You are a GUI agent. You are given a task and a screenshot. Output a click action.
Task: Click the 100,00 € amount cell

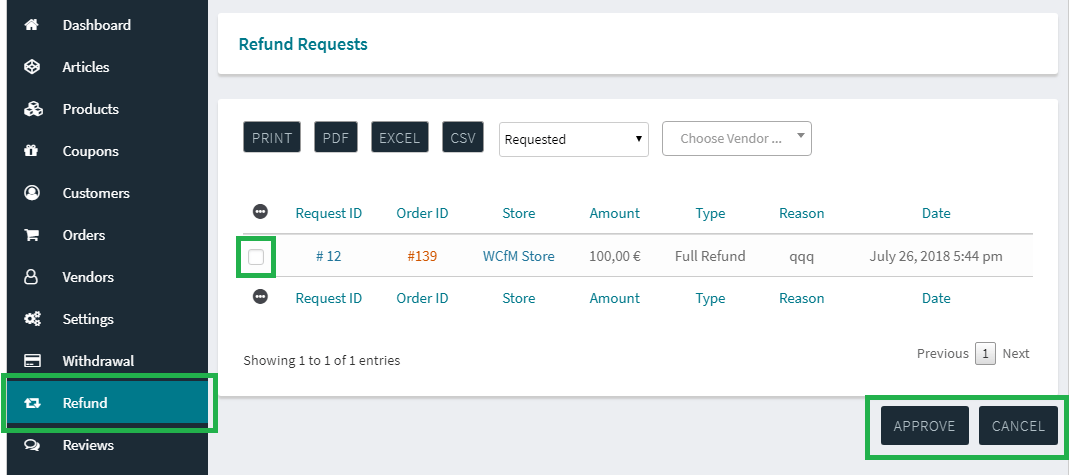615,256
